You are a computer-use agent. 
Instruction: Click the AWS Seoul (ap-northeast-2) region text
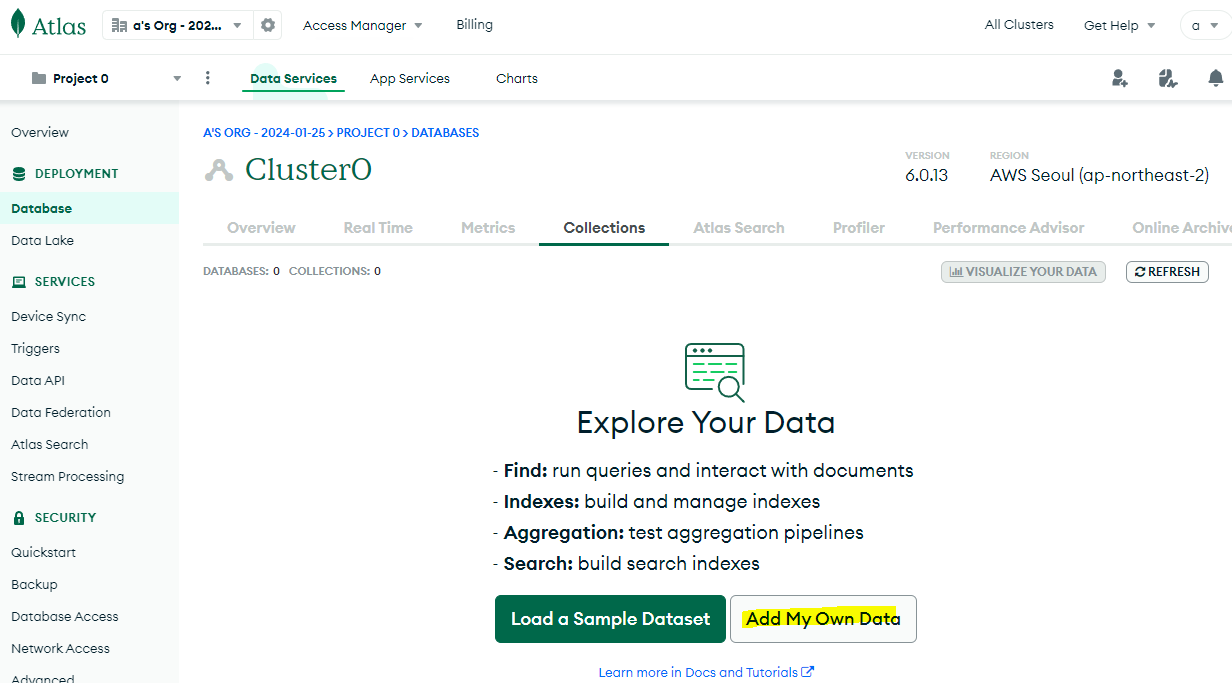click(x=1099, y=175)
